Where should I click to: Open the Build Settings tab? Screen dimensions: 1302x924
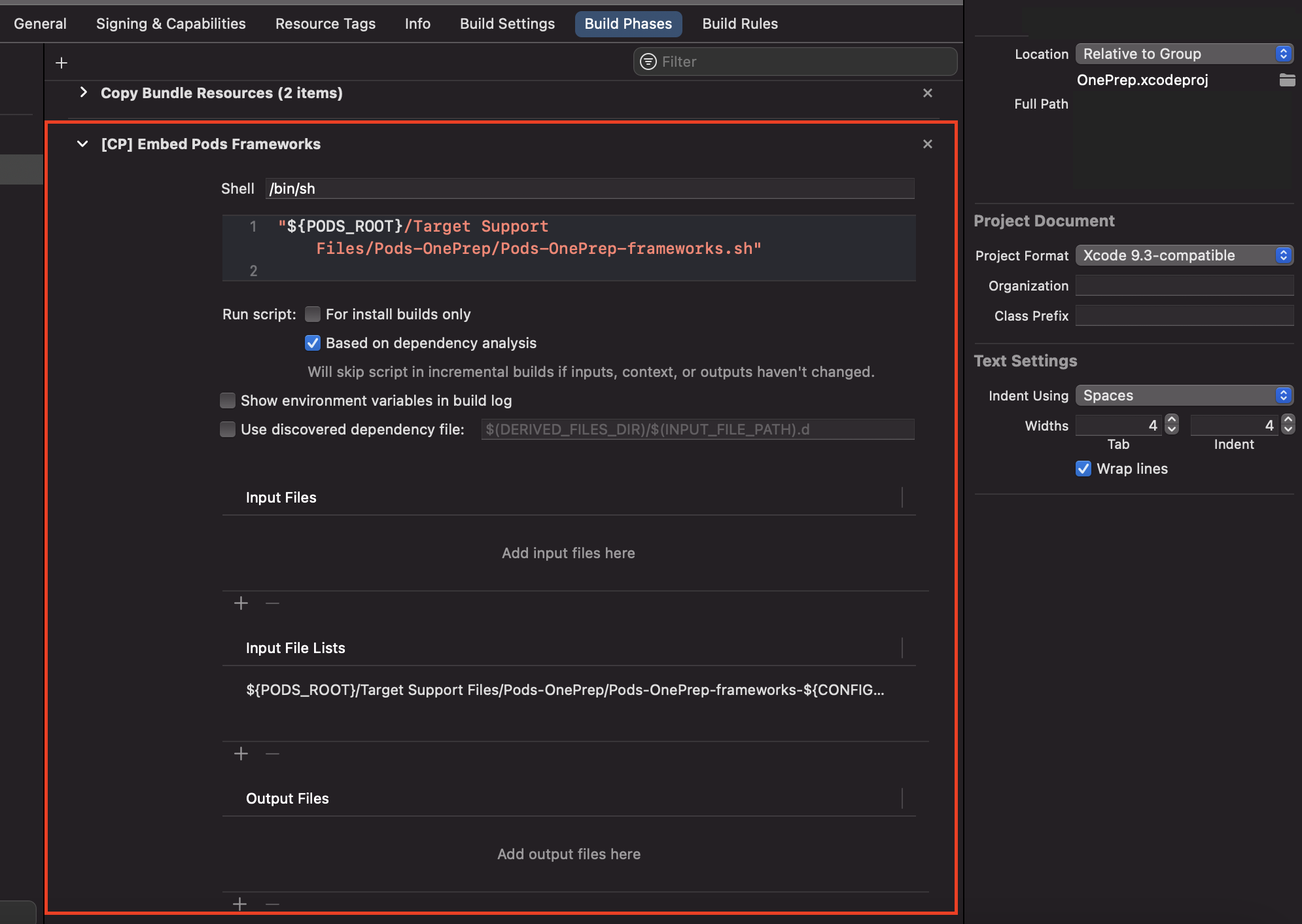click(x=507, y=24)
